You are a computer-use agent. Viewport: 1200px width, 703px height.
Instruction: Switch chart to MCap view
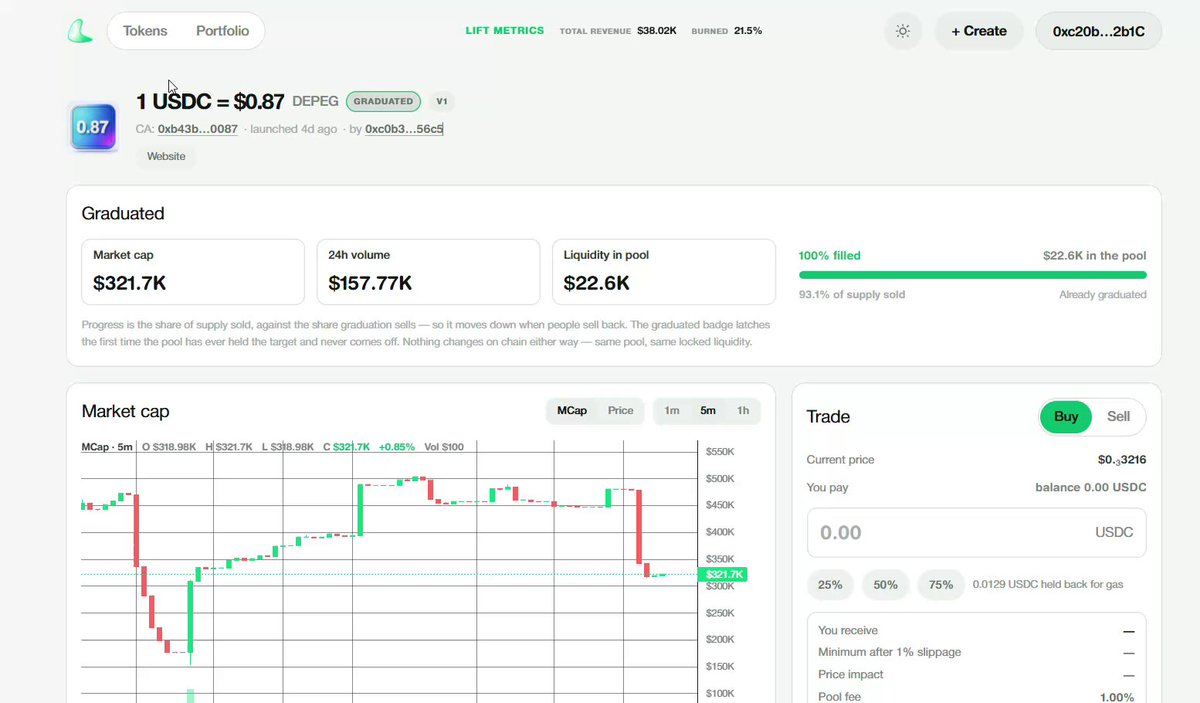pos(572,411)
